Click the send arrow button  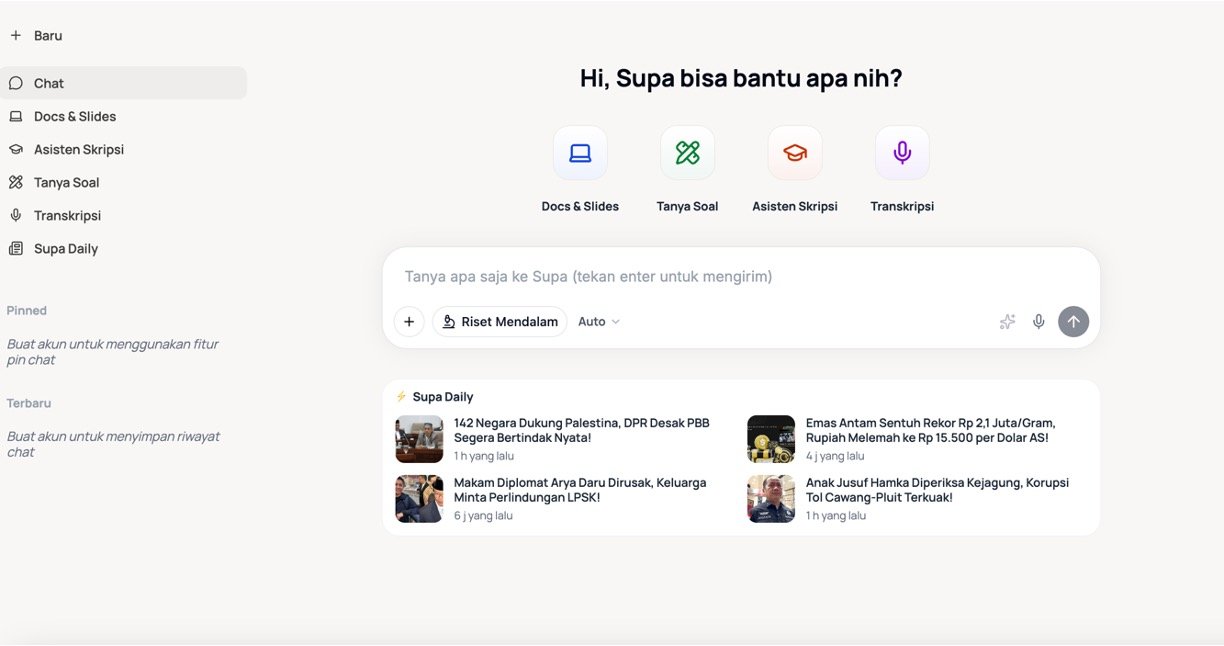click(x=1073, y=321)
